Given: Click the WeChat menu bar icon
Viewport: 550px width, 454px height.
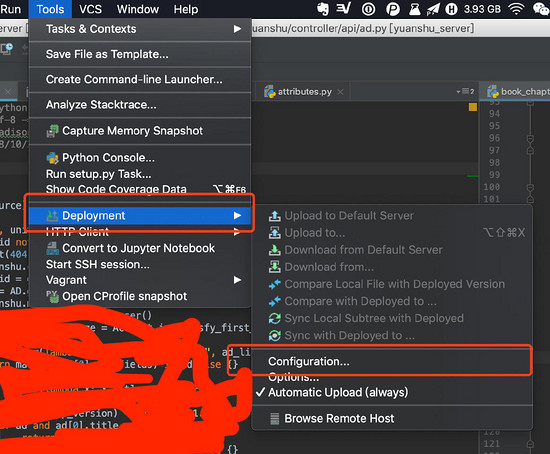Looking at the screenshot, I should [541, 9].
